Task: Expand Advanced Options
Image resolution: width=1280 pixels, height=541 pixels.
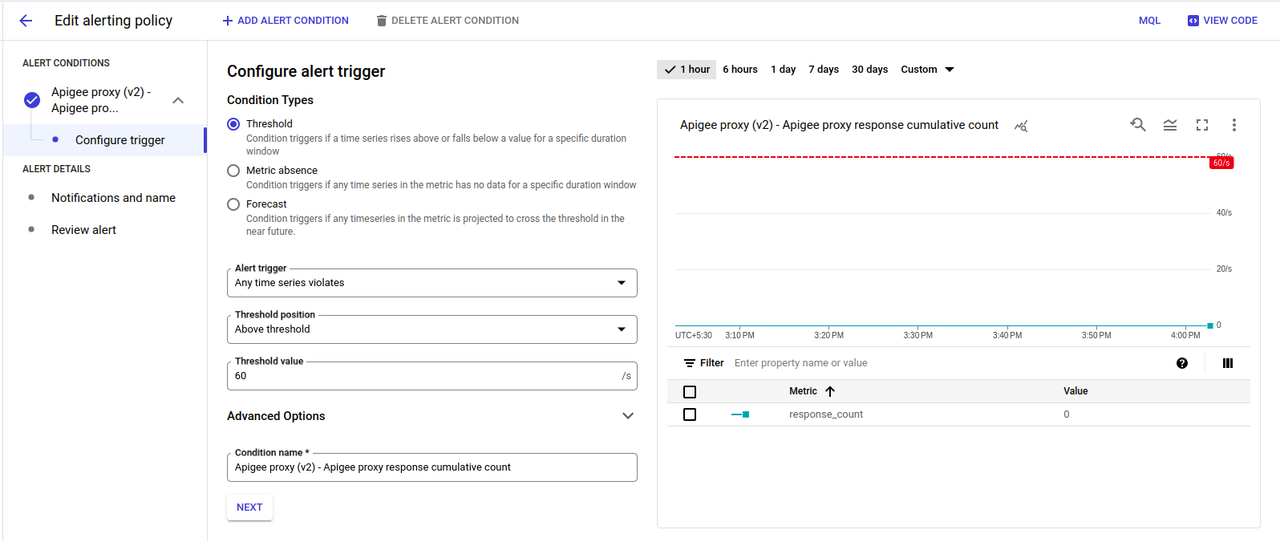Action: point(628,416)
